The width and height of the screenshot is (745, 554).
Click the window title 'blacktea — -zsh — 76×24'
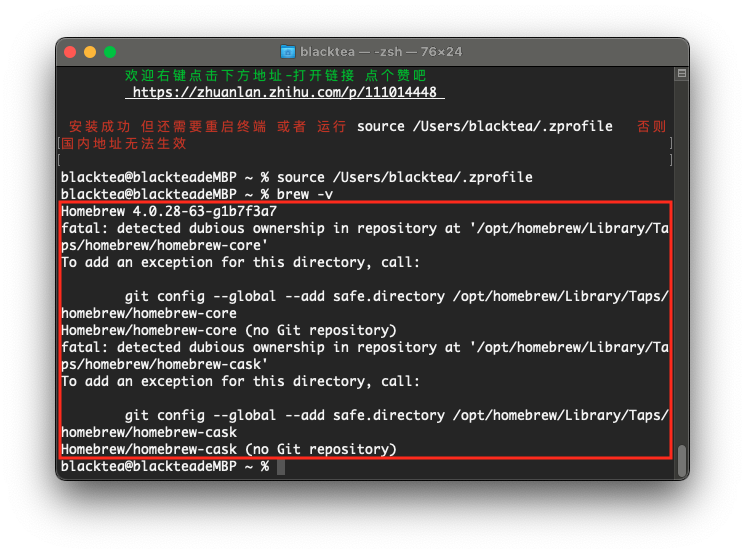tap(381, 51)
